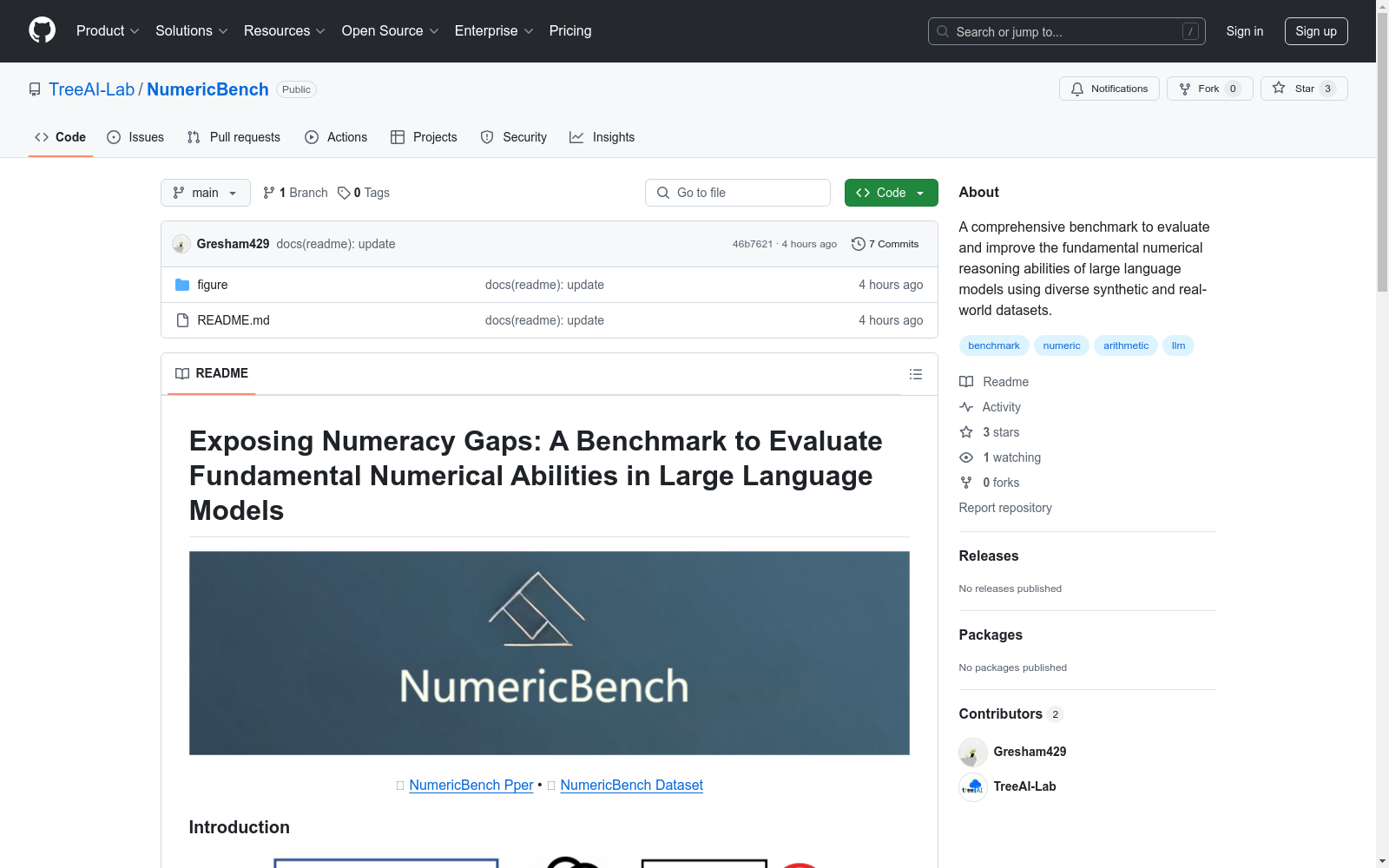Open the NumericBench repository link
Viewport: 1389px width, 868px height.
coord(207,89)
